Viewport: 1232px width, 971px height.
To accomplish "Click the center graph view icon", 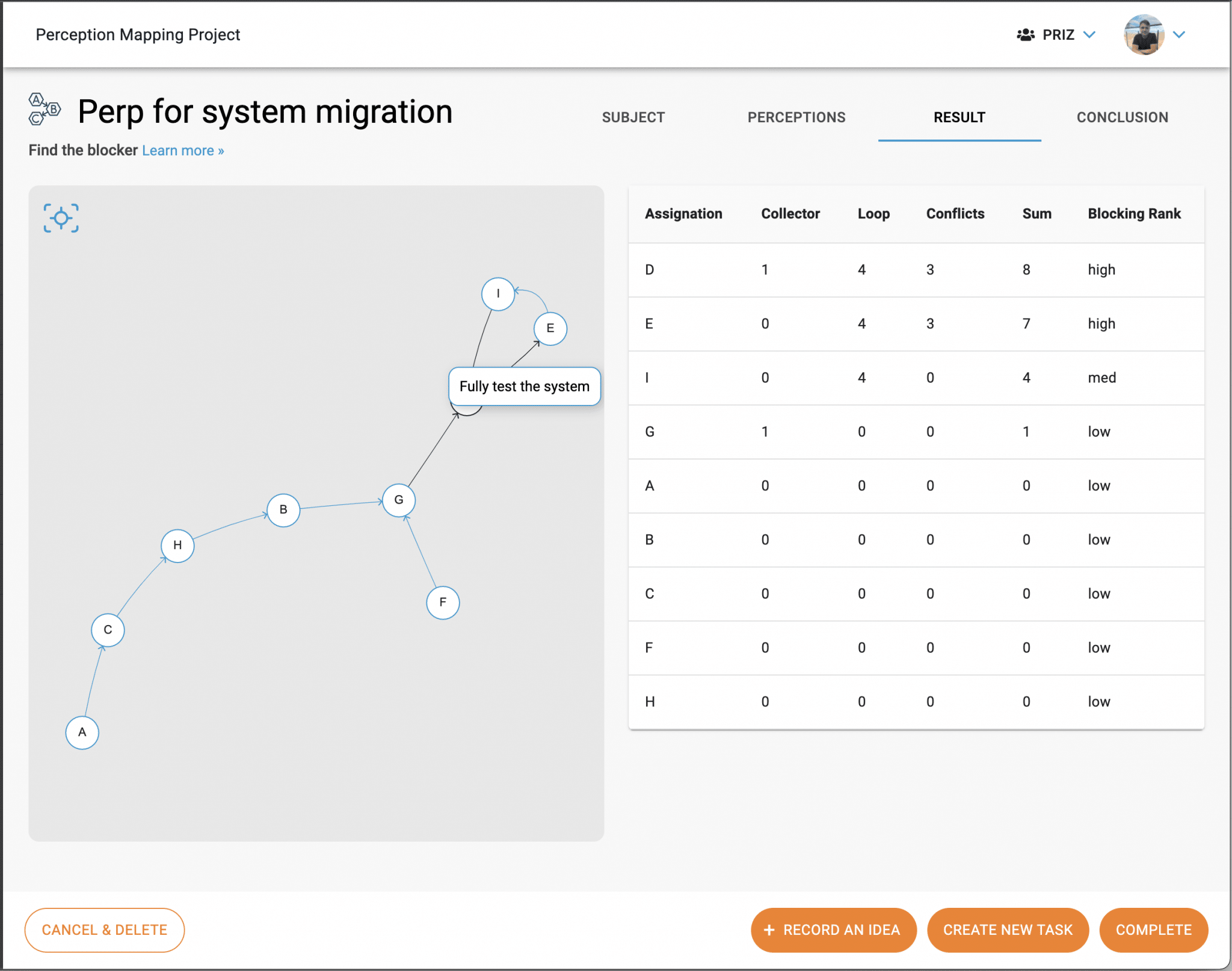I will coord(61,218).
